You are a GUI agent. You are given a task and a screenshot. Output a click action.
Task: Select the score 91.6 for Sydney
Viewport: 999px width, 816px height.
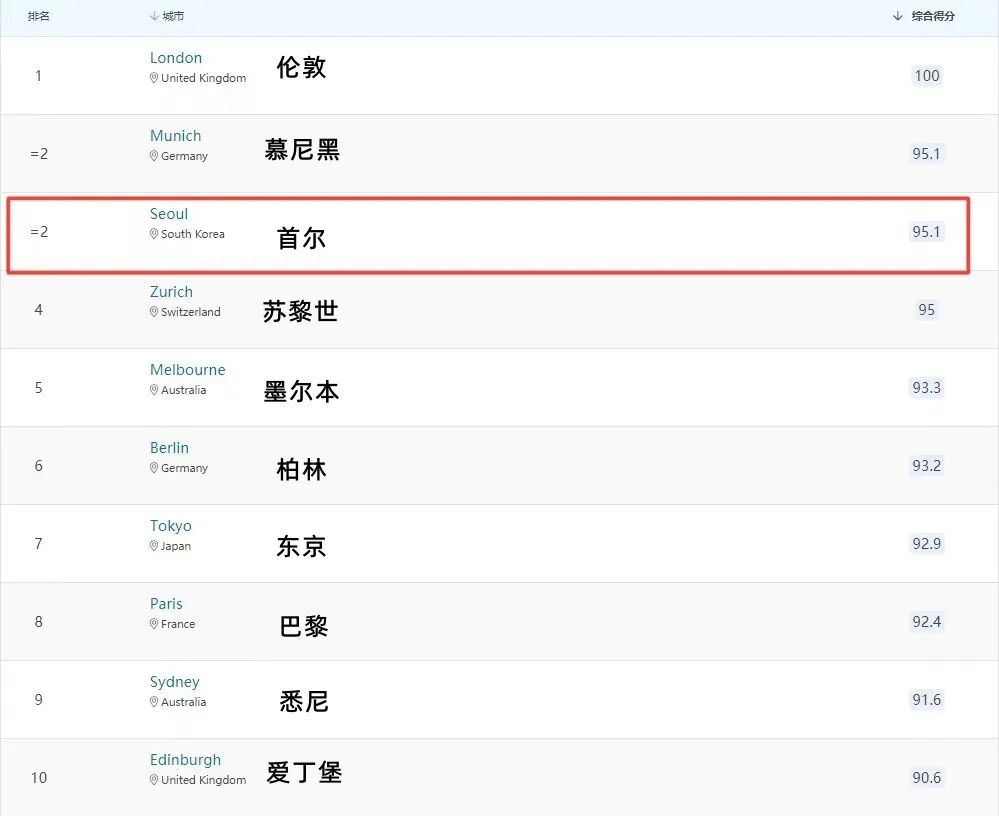(x=926, y=699)
